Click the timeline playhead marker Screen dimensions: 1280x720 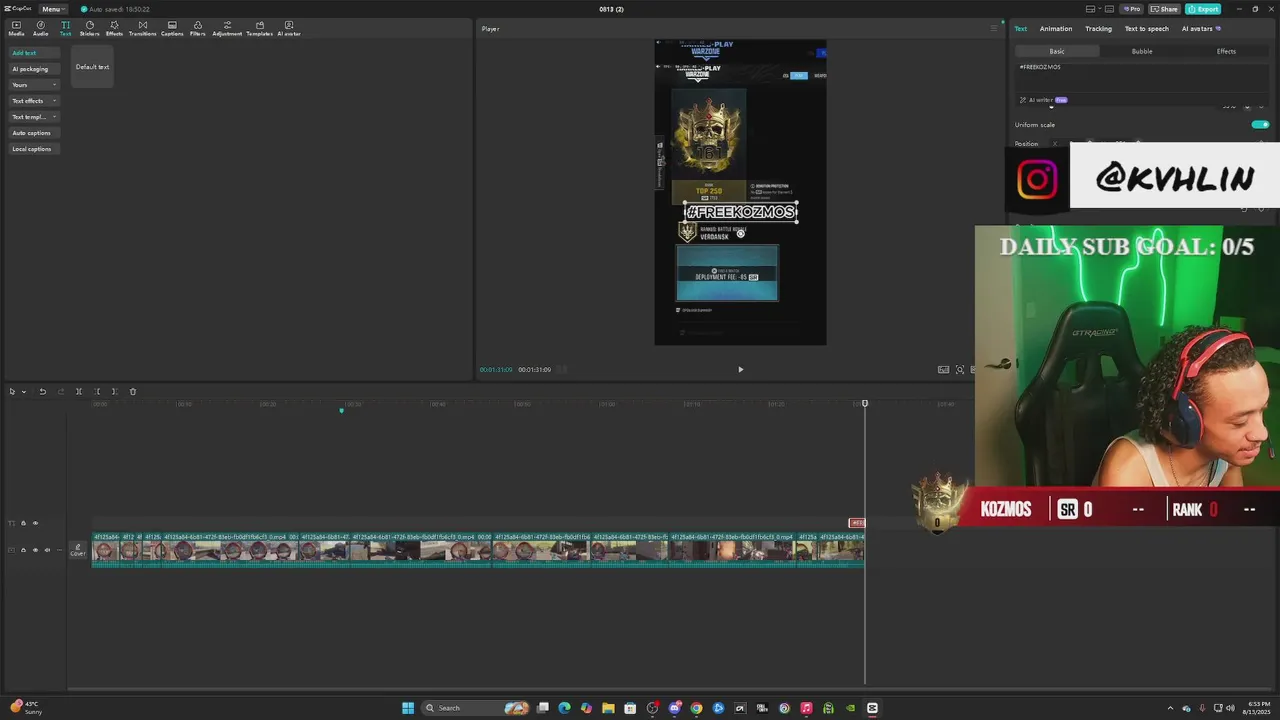[x=865, y=403]
